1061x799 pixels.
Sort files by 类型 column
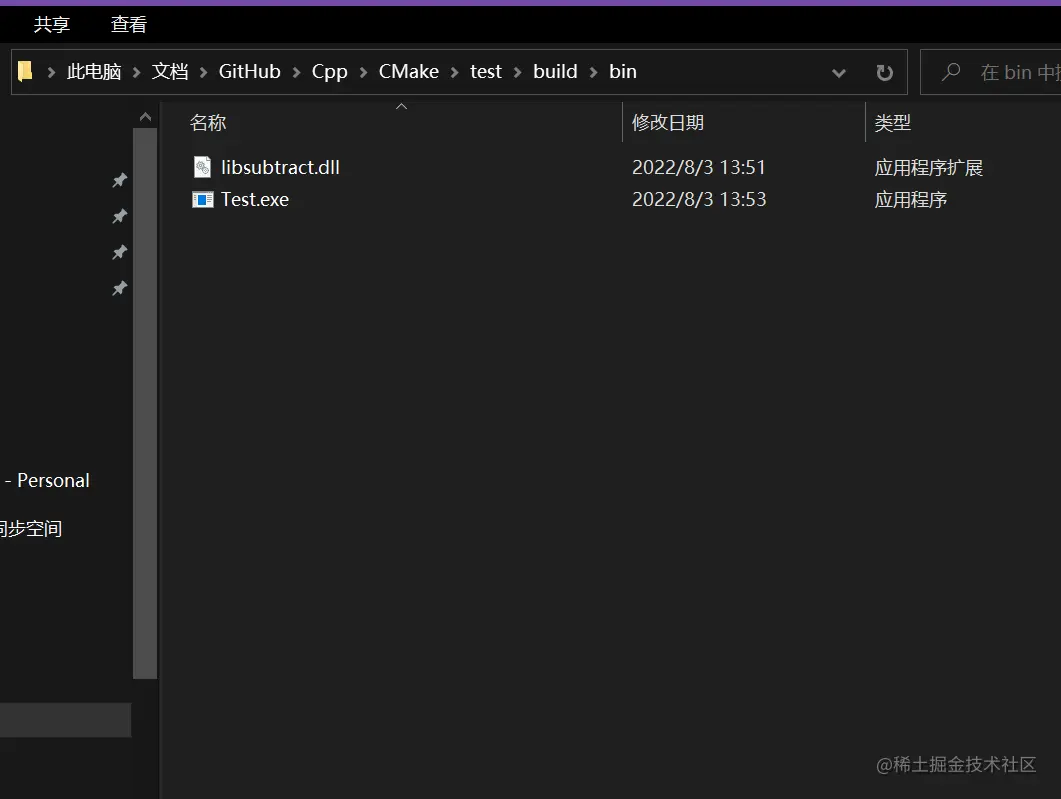[x=892, y=122]
